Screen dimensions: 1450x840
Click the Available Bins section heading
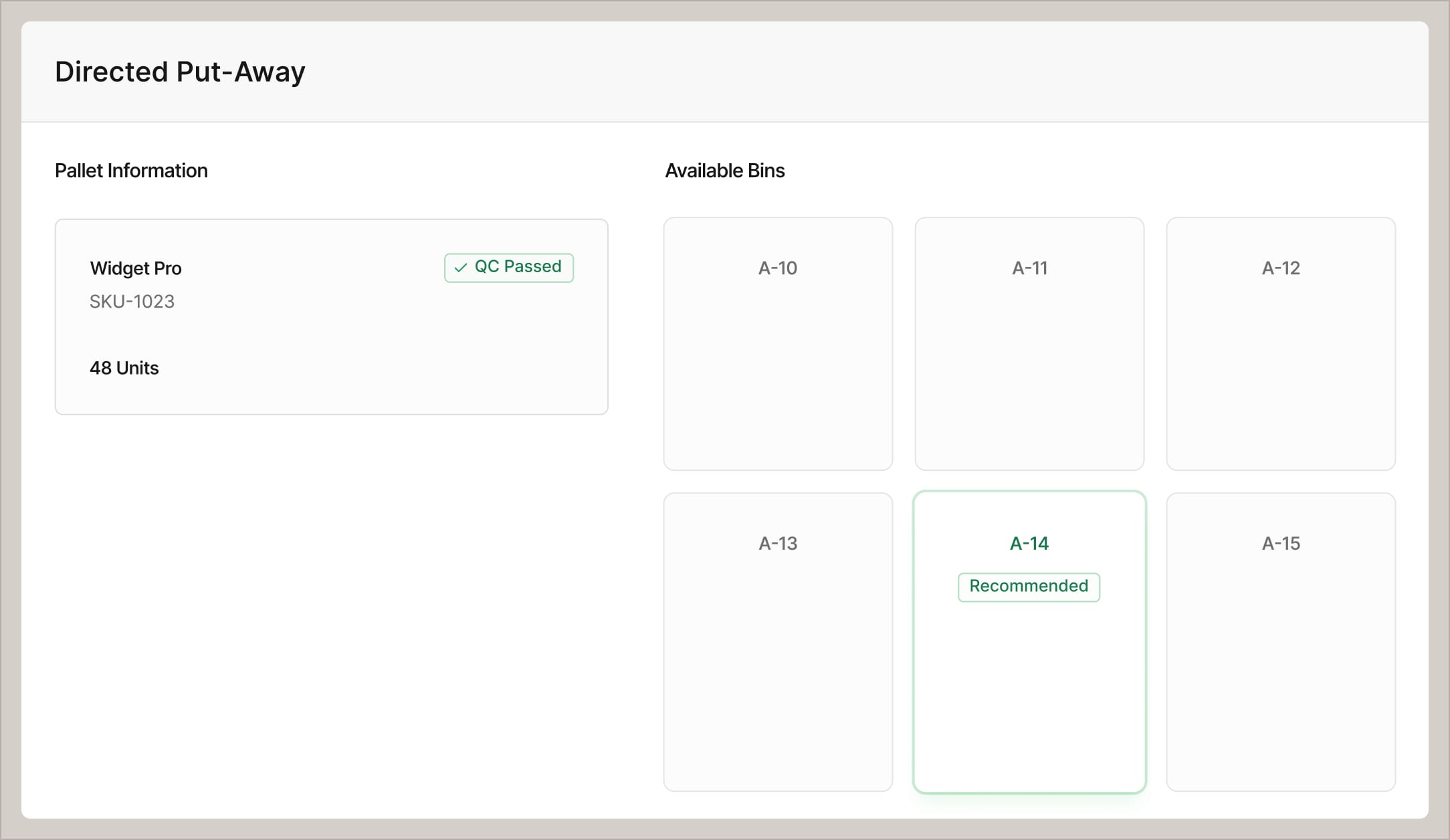(724, 171)
